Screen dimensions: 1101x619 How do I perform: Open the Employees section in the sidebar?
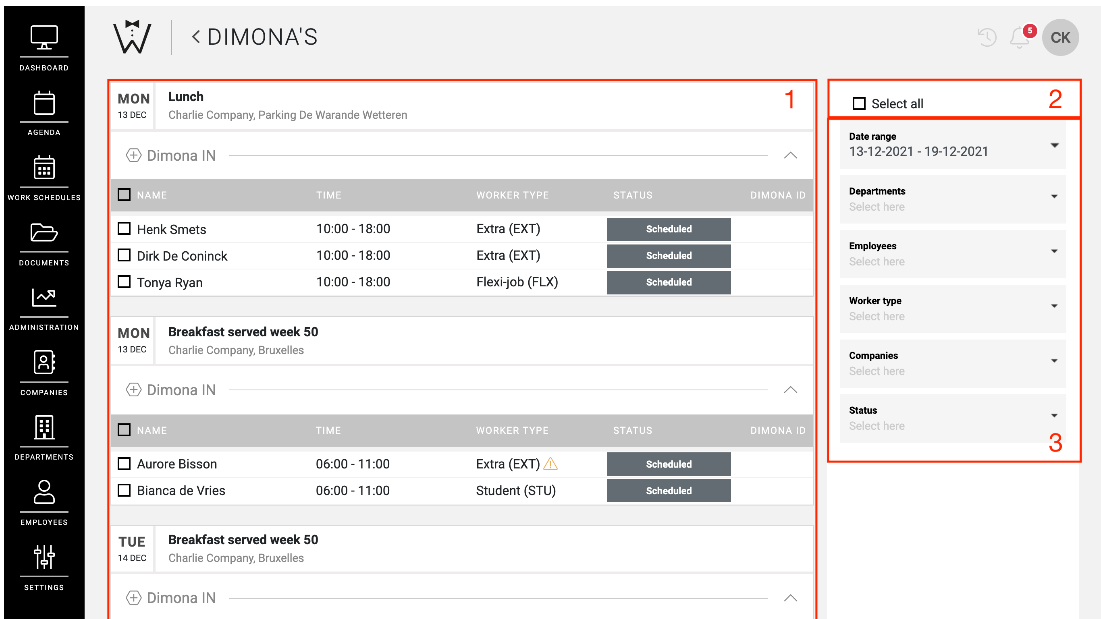43,494
